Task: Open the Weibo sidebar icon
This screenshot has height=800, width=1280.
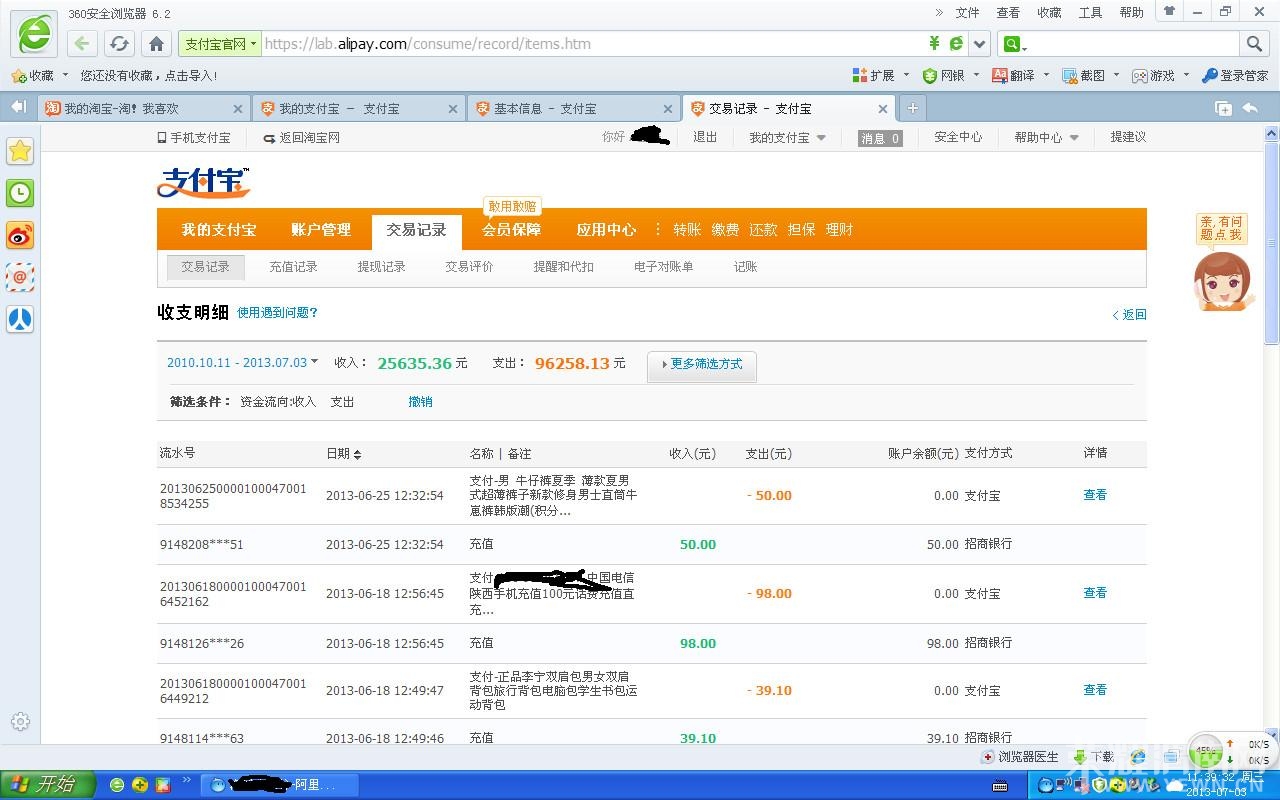Action: click(x=20, y=235)
